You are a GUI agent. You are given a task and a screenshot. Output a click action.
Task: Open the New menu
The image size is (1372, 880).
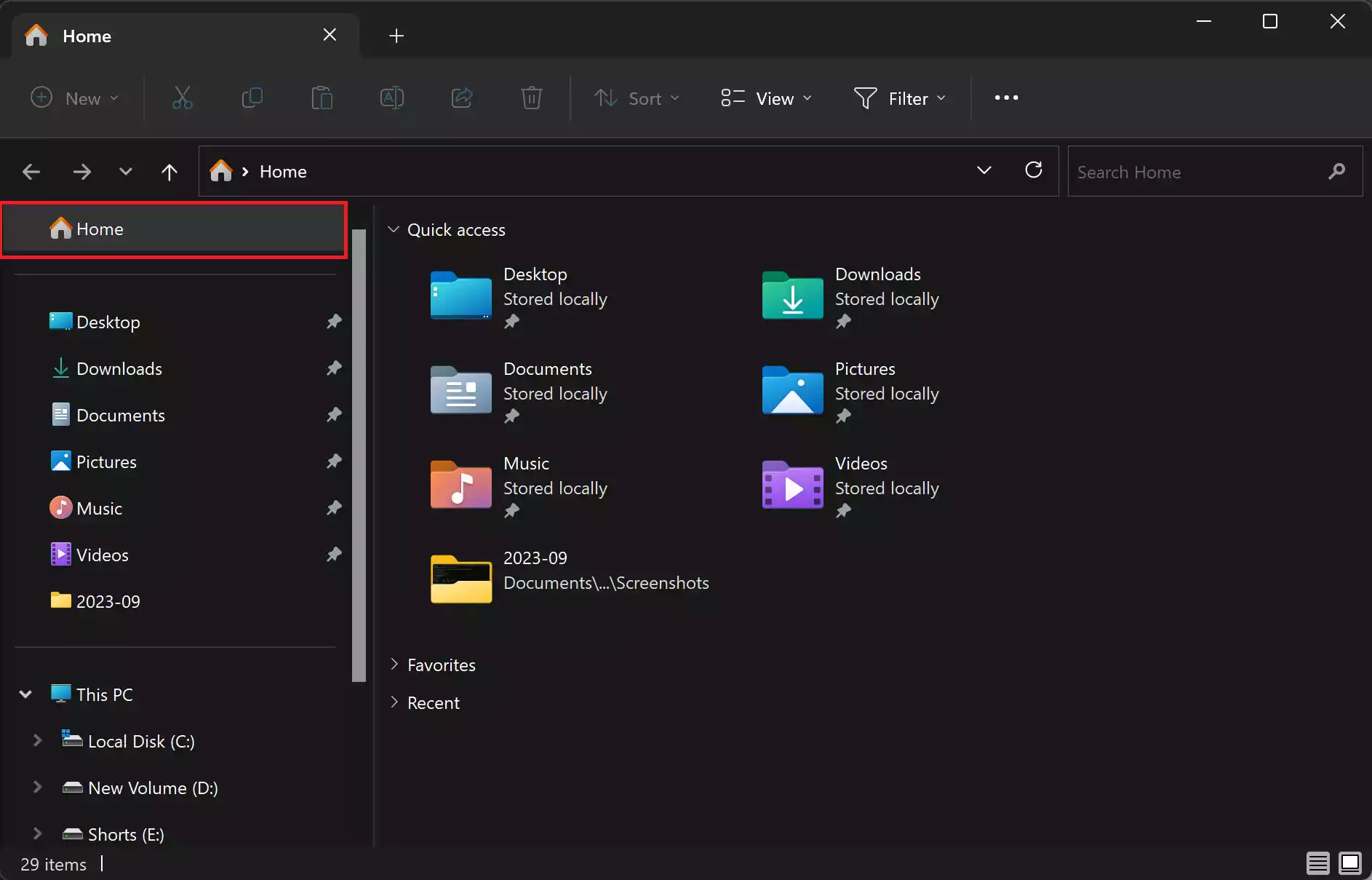[x=74, y=98]
